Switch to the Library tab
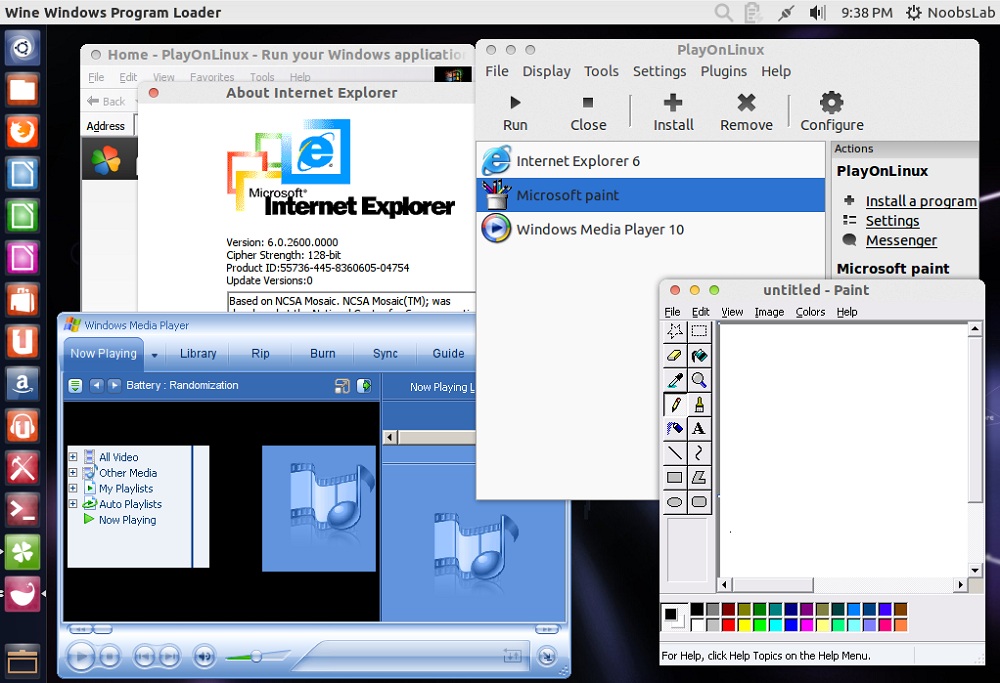 point(198,353)
